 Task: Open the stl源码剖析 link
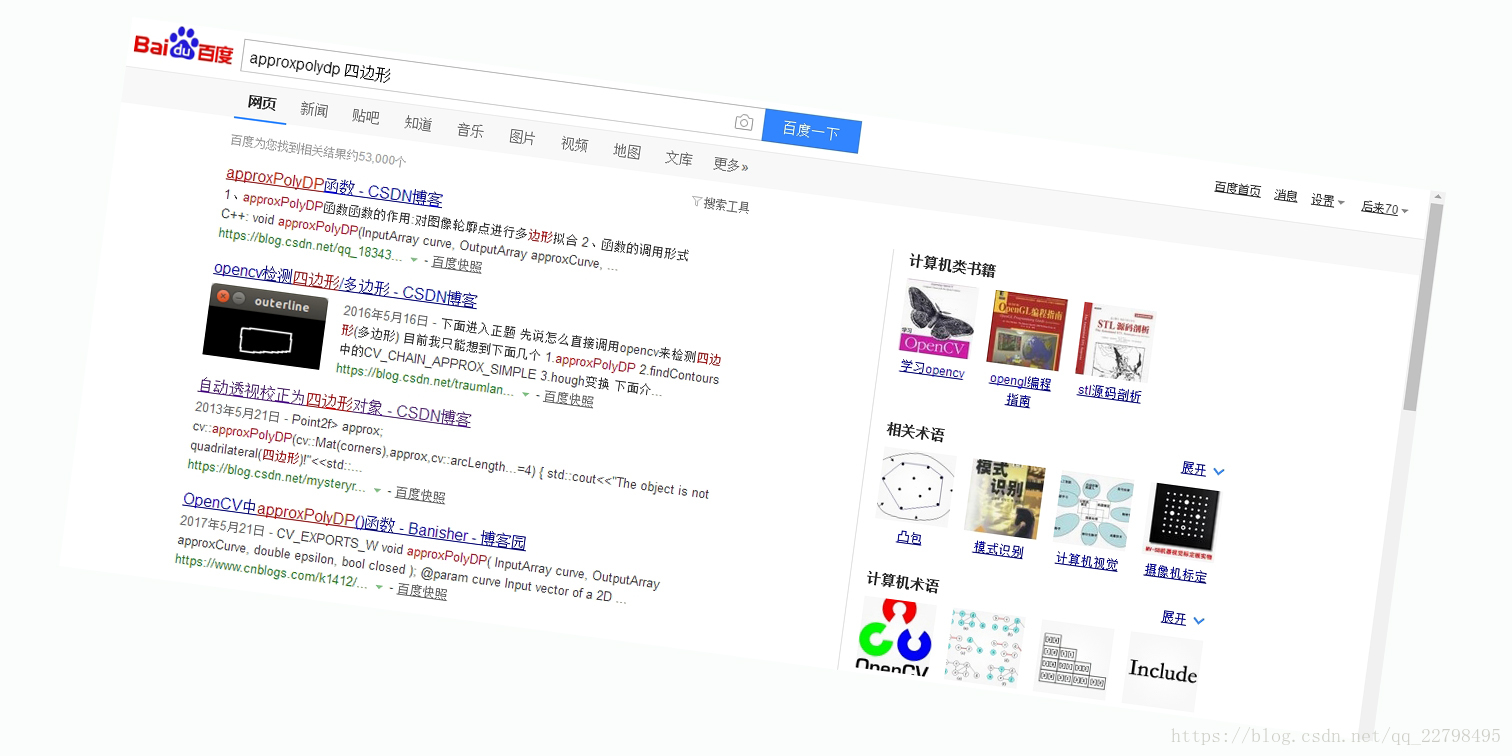pyautogui.click(x=1109, y=393)
